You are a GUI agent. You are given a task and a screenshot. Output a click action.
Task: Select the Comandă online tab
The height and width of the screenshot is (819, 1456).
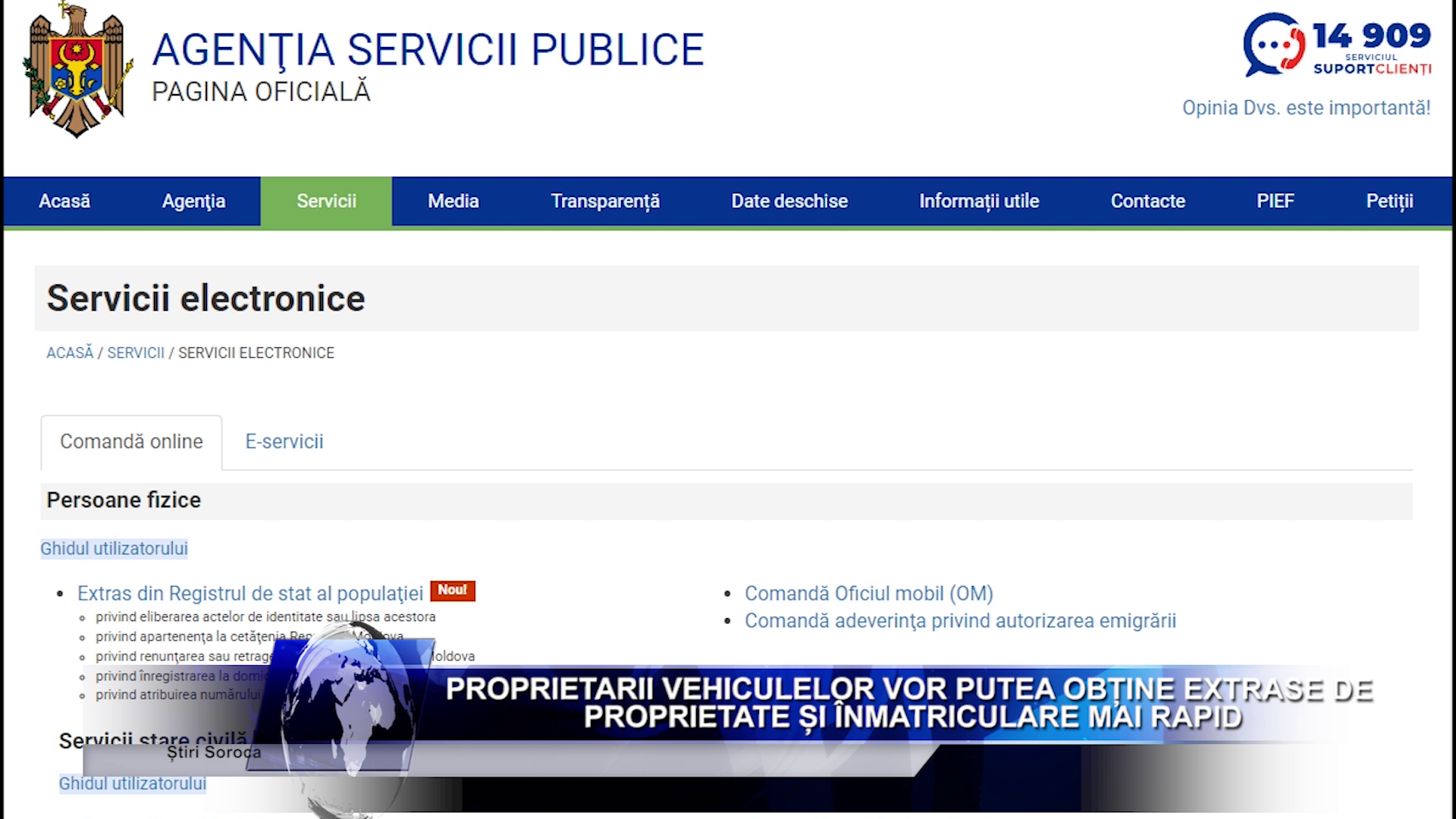point(130,441)
